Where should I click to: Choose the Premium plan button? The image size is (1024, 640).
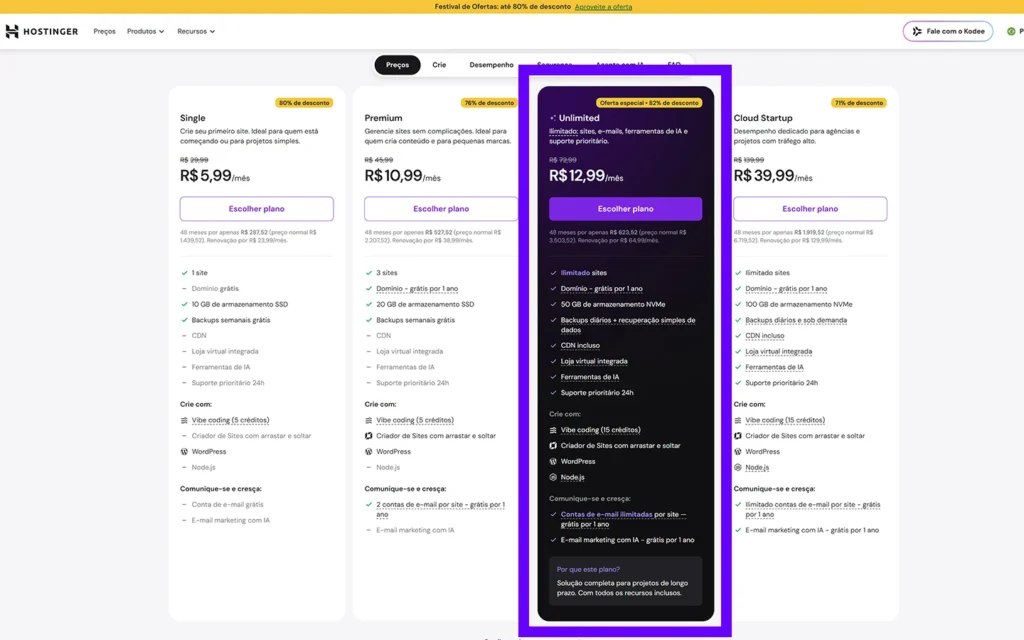441,209
